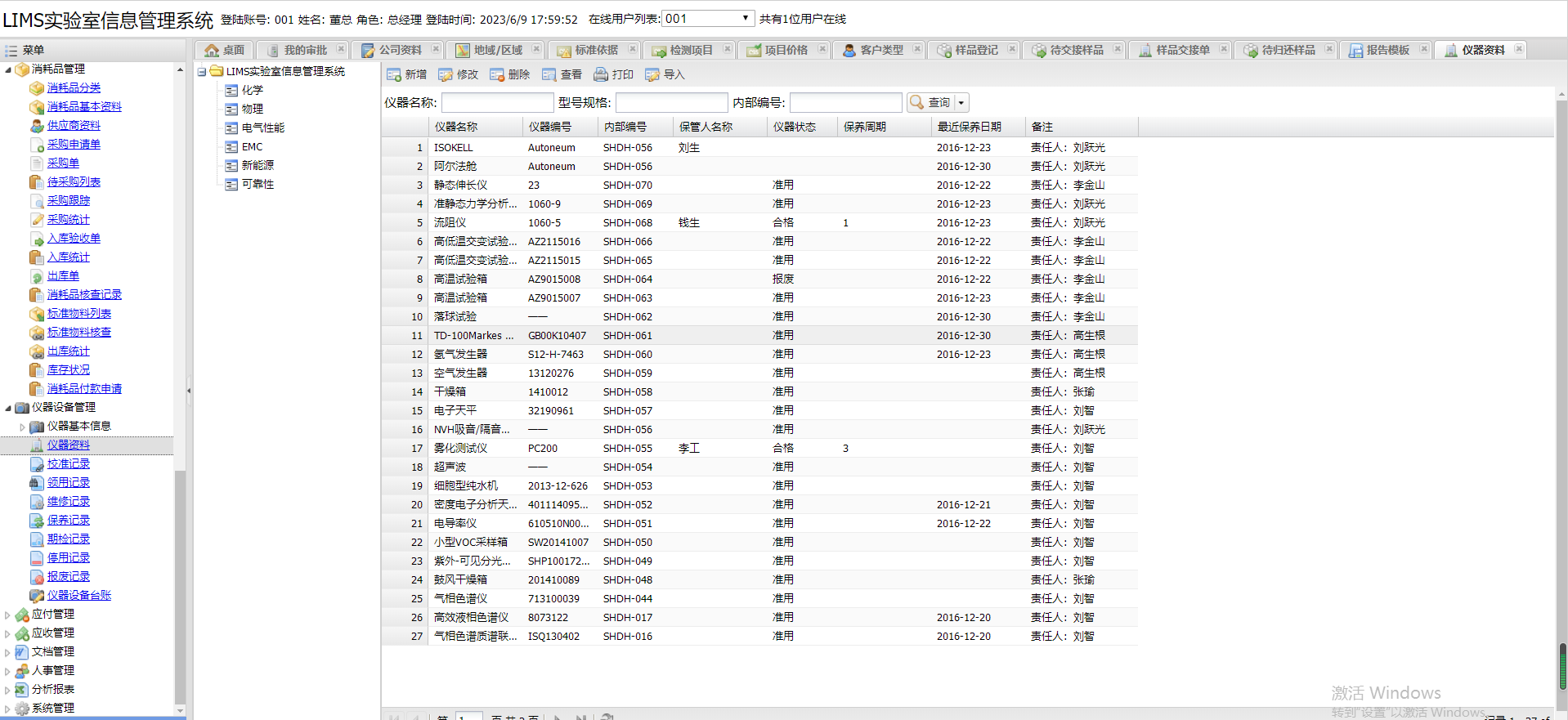Open the 查询 button dropdown arrow
Viewport: 1568px width, 720px height.
(x=961, y=103)
